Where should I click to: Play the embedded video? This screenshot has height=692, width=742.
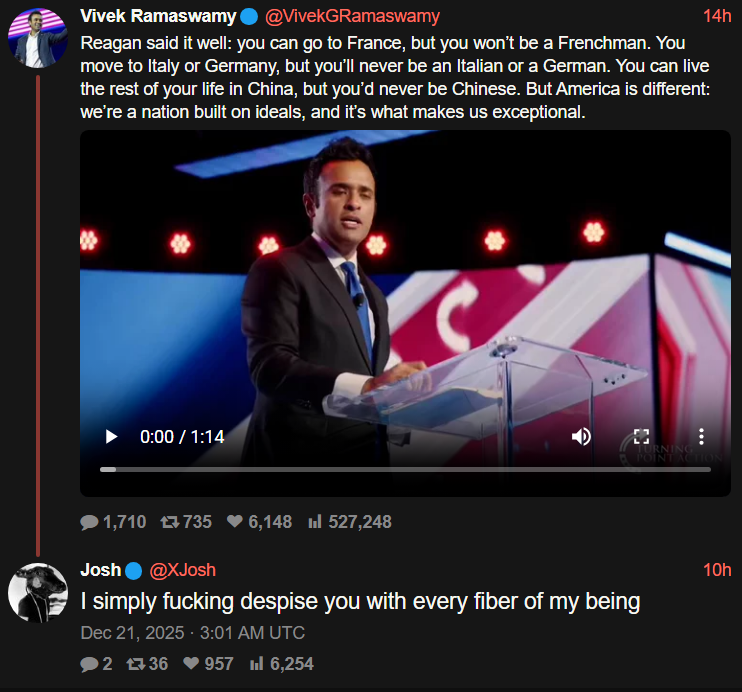coord(111,437)
